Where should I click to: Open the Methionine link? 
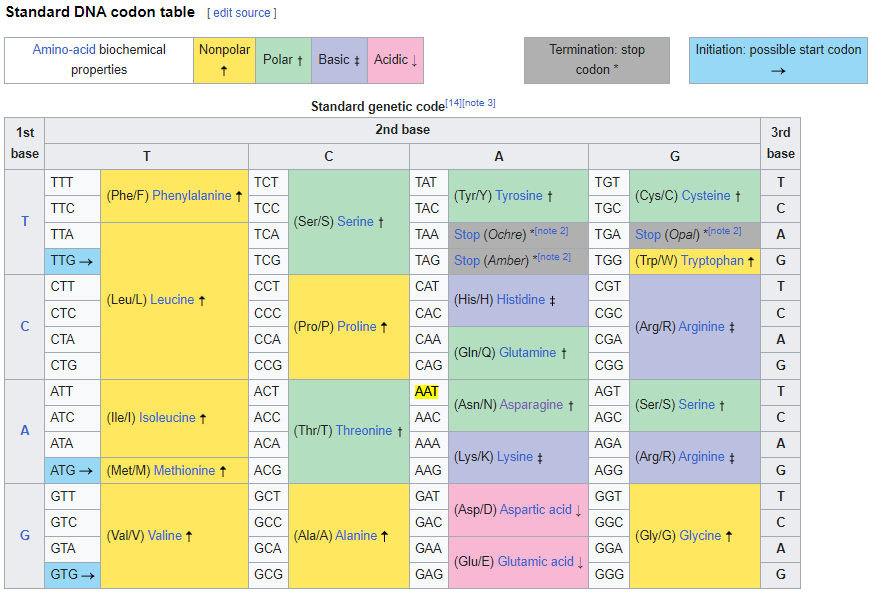pos(184,470)
